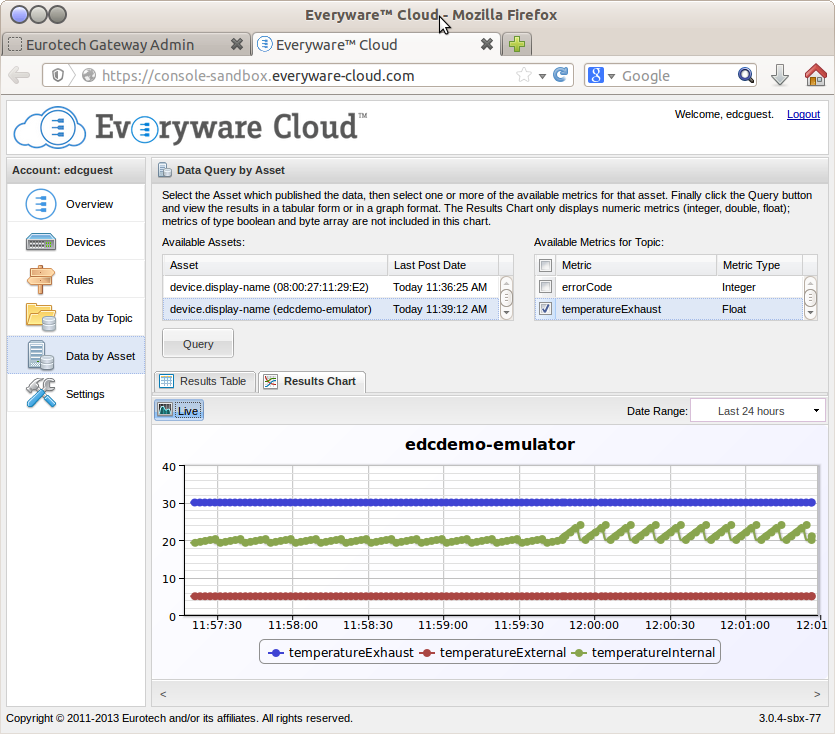The height and width of the screenshot is (734, 835).
Task: Click the Data Query by Asset panel icon
Action: click(165, 170)
